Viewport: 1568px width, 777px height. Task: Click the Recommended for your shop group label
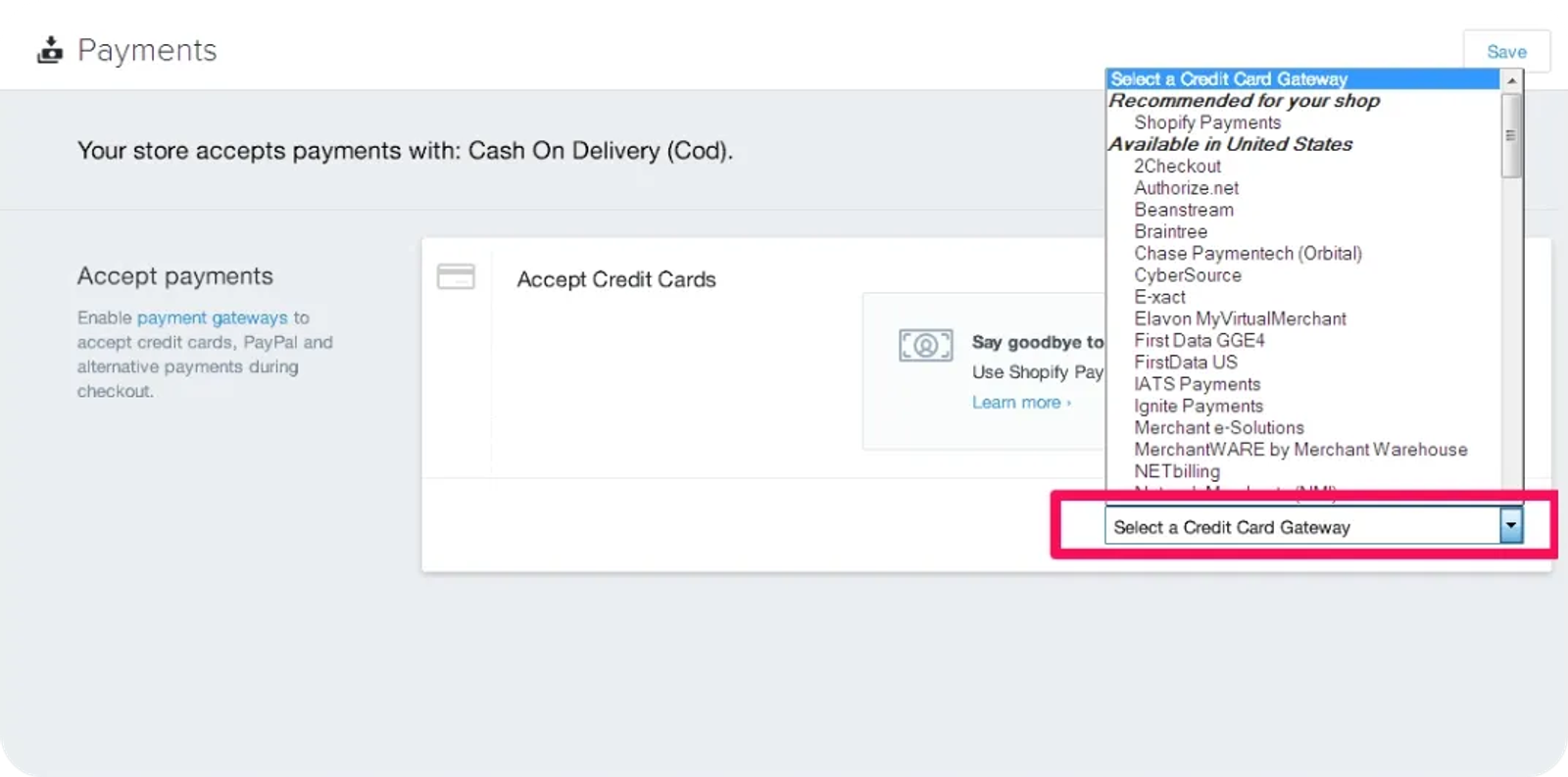(x=1245, y=101)
